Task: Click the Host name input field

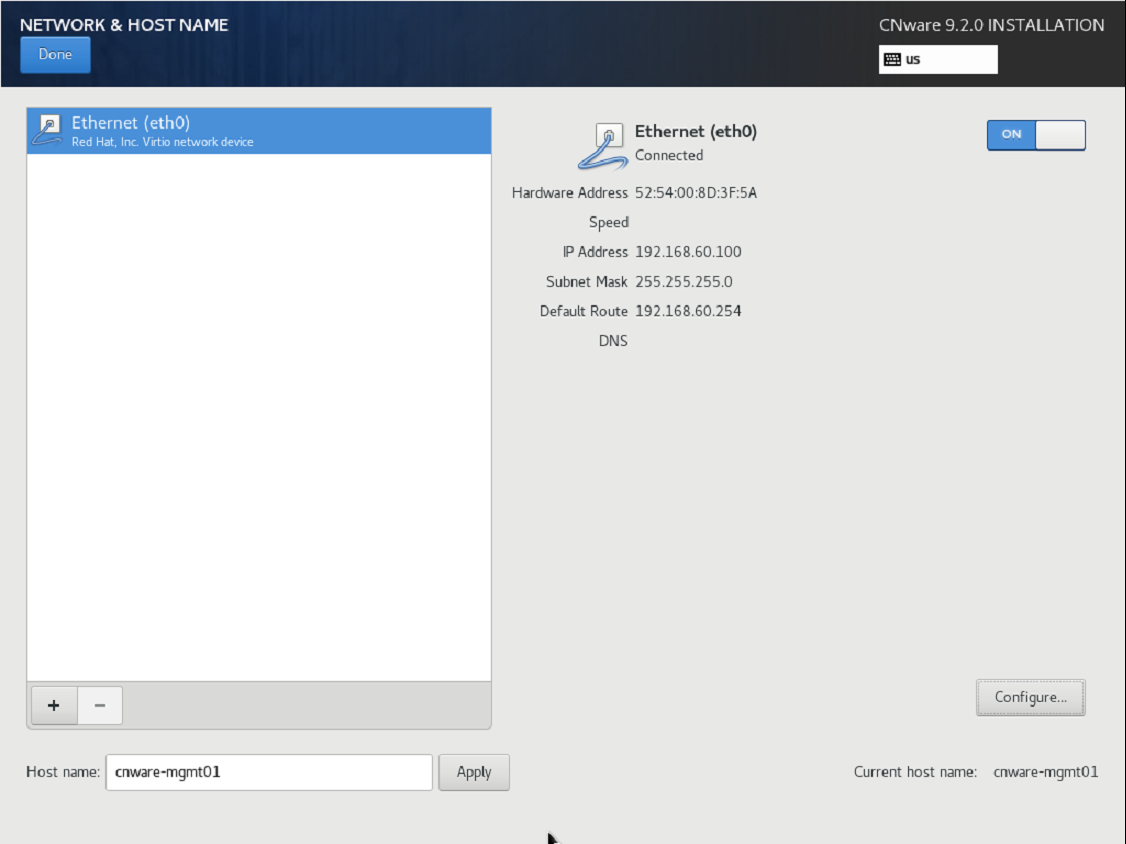Action: pyautogui.click(x=269, y=772)
